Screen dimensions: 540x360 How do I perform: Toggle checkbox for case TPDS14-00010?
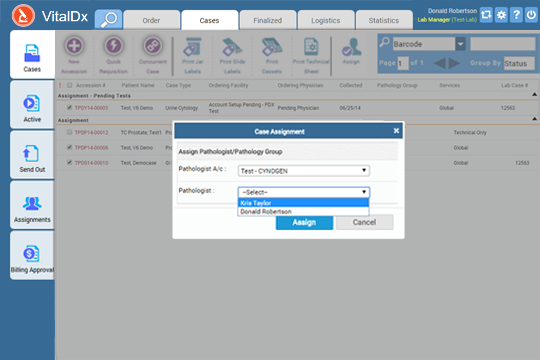click(x=69, y=162)
